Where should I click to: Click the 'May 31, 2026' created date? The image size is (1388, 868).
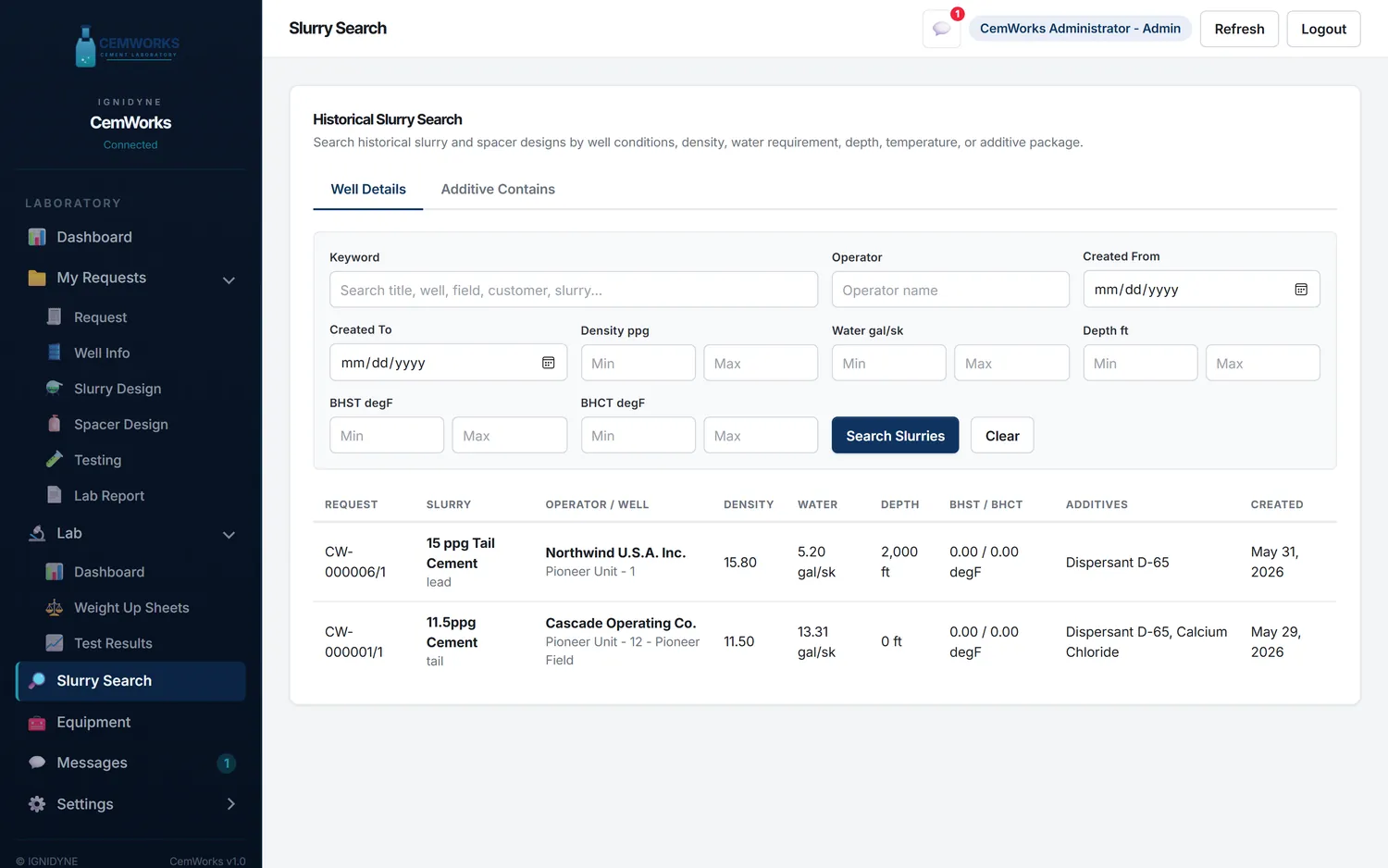(1275, 562)
